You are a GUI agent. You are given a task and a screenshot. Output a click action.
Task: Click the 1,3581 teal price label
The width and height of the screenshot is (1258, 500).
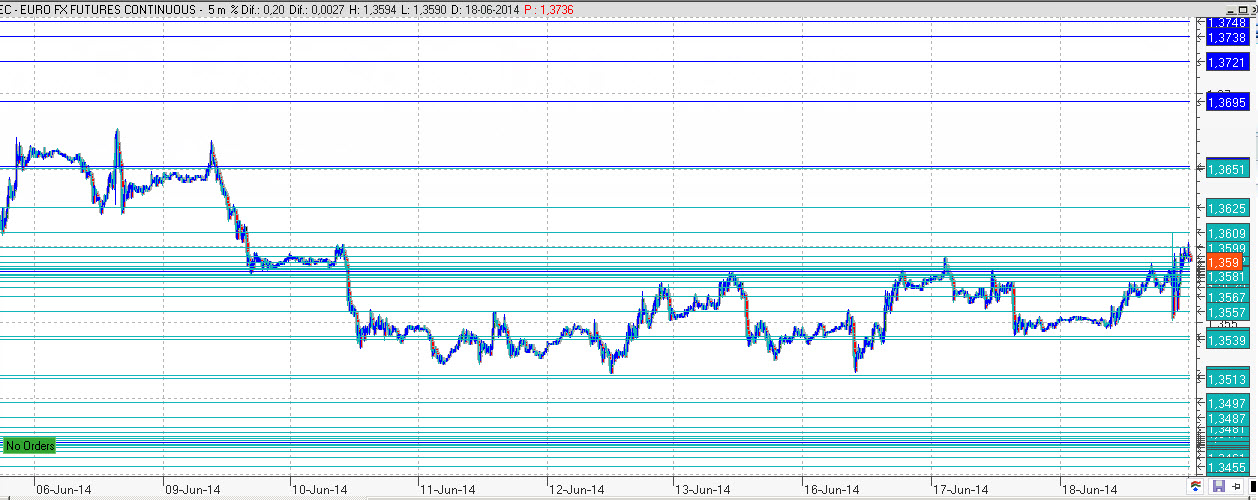pos(1228,277)
